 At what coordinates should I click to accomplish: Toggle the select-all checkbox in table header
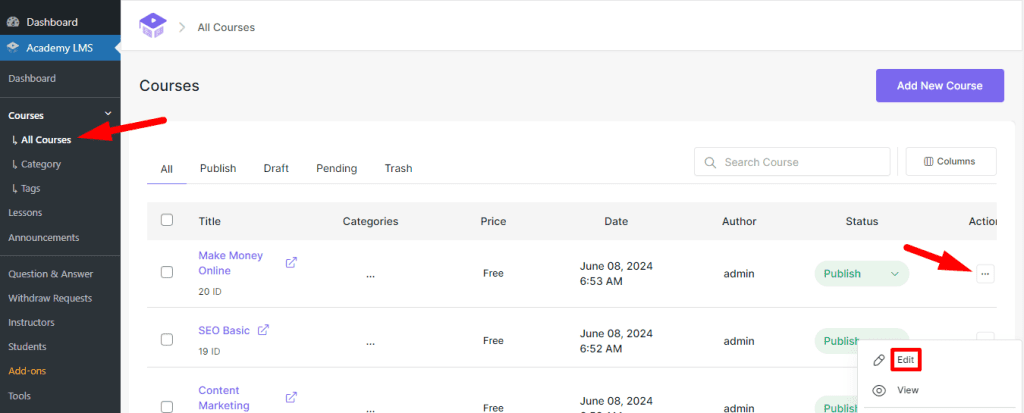[167, 221]
